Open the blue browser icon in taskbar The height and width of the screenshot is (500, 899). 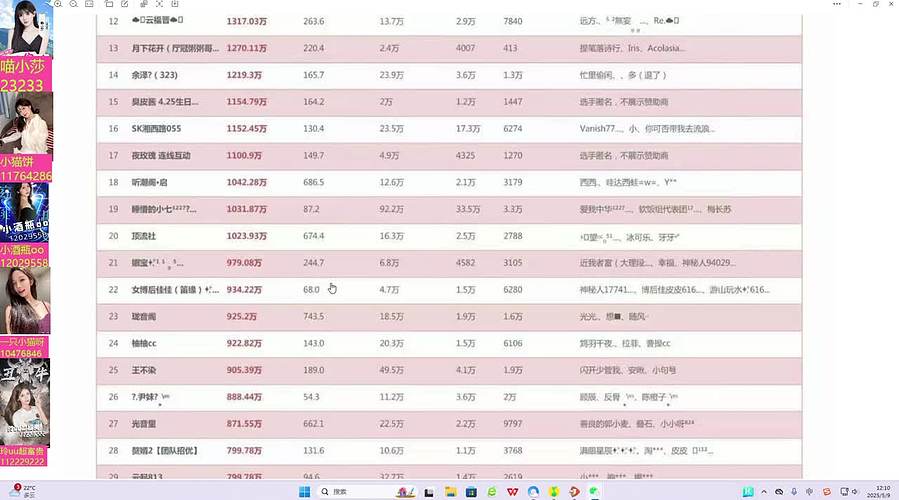(x=533, y=491)
